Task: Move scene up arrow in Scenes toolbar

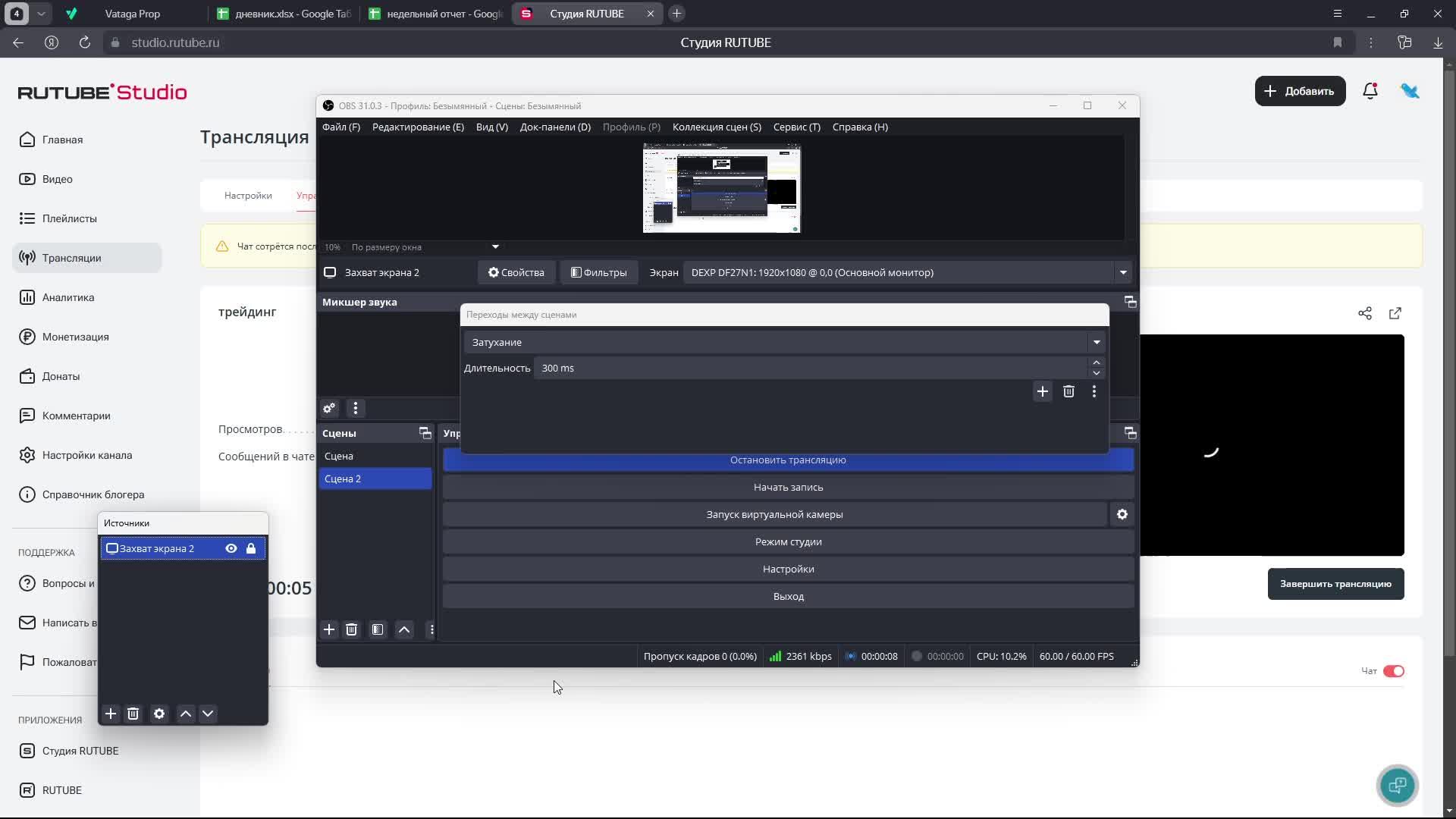Action: [x=404, y=629]
